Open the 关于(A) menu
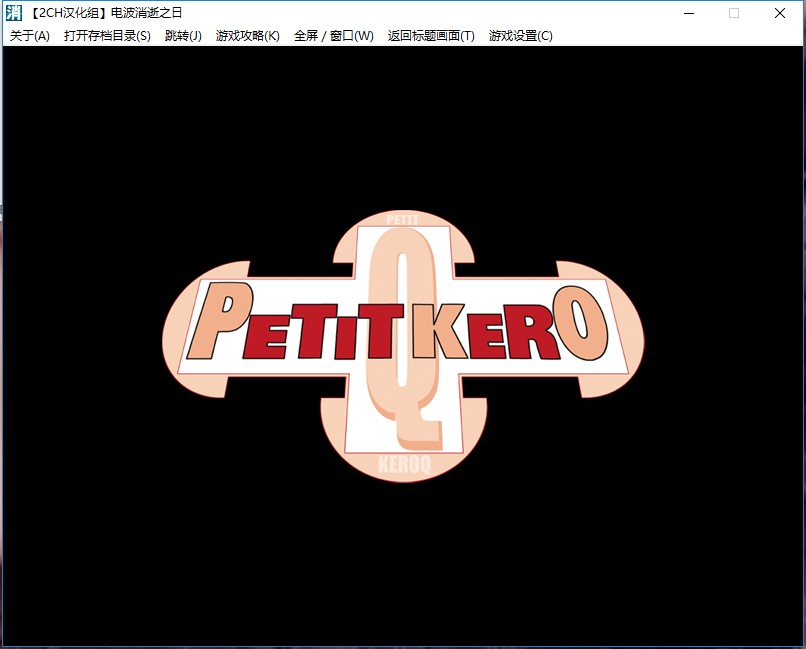 coord(30,36)
